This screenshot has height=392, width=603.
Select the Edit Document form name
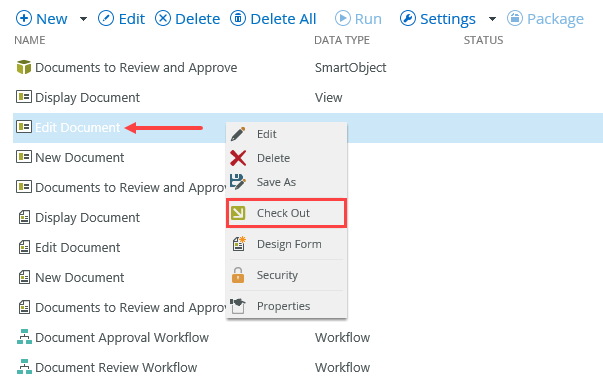click(x=78, y=247)
